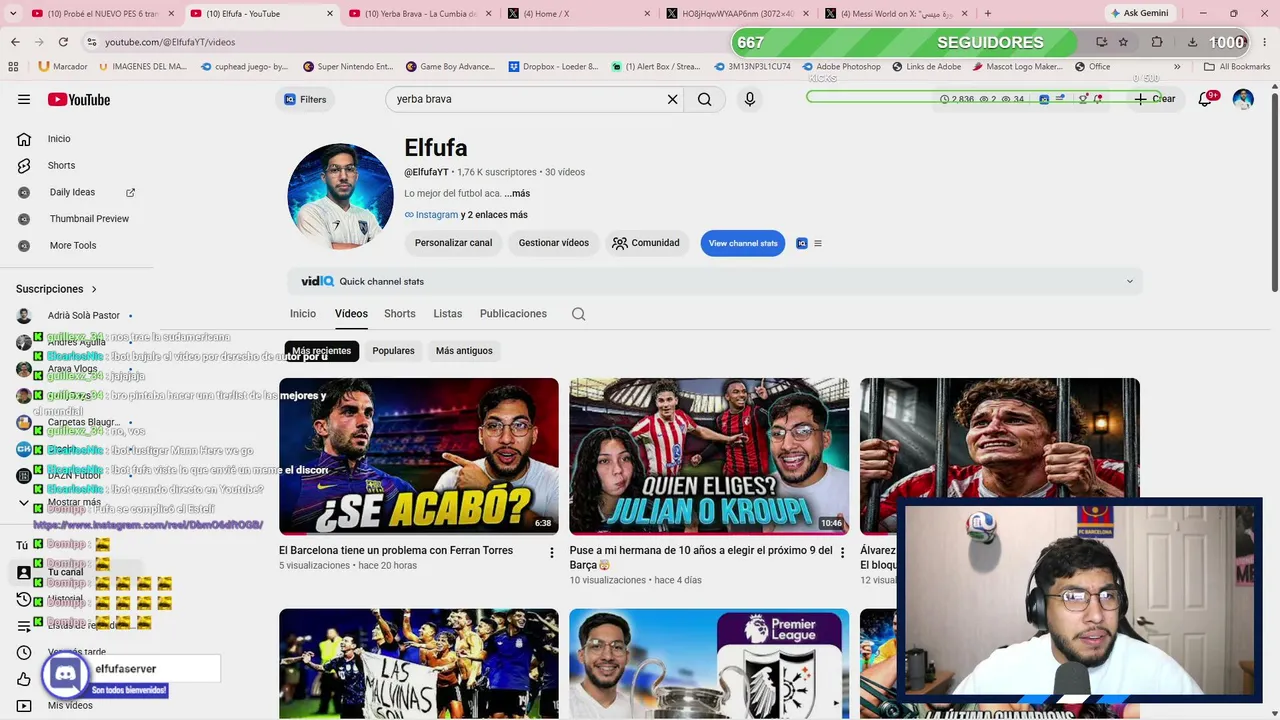This screenshot has height=720, width=1280.
Task: Open Inicio in the left sidebar
Action: click(x=59, y=139)
